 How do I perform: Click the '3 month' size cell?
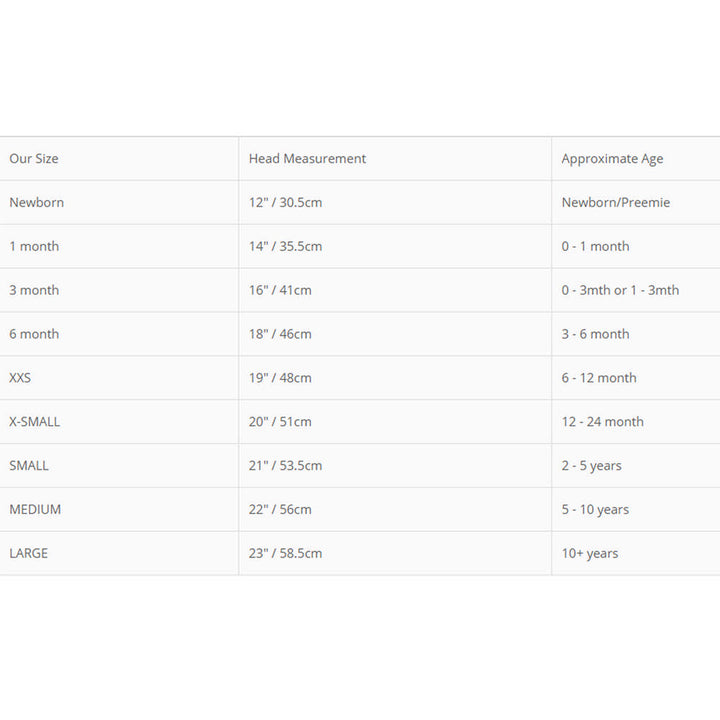[34, 291]
